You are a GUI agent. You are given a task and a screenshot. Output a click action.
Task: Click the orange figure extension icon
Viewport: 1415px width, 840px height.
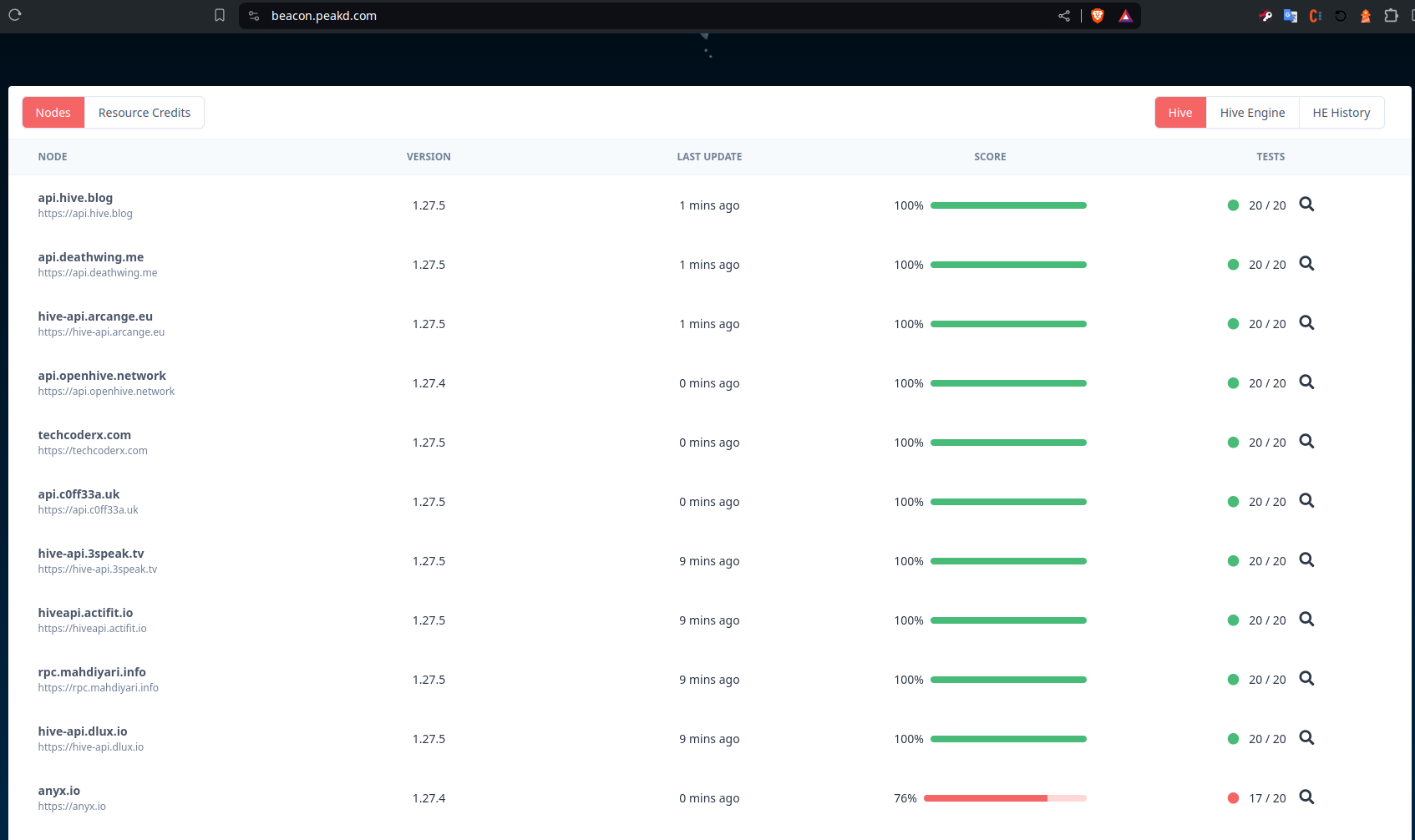[x=1366, y=15]
